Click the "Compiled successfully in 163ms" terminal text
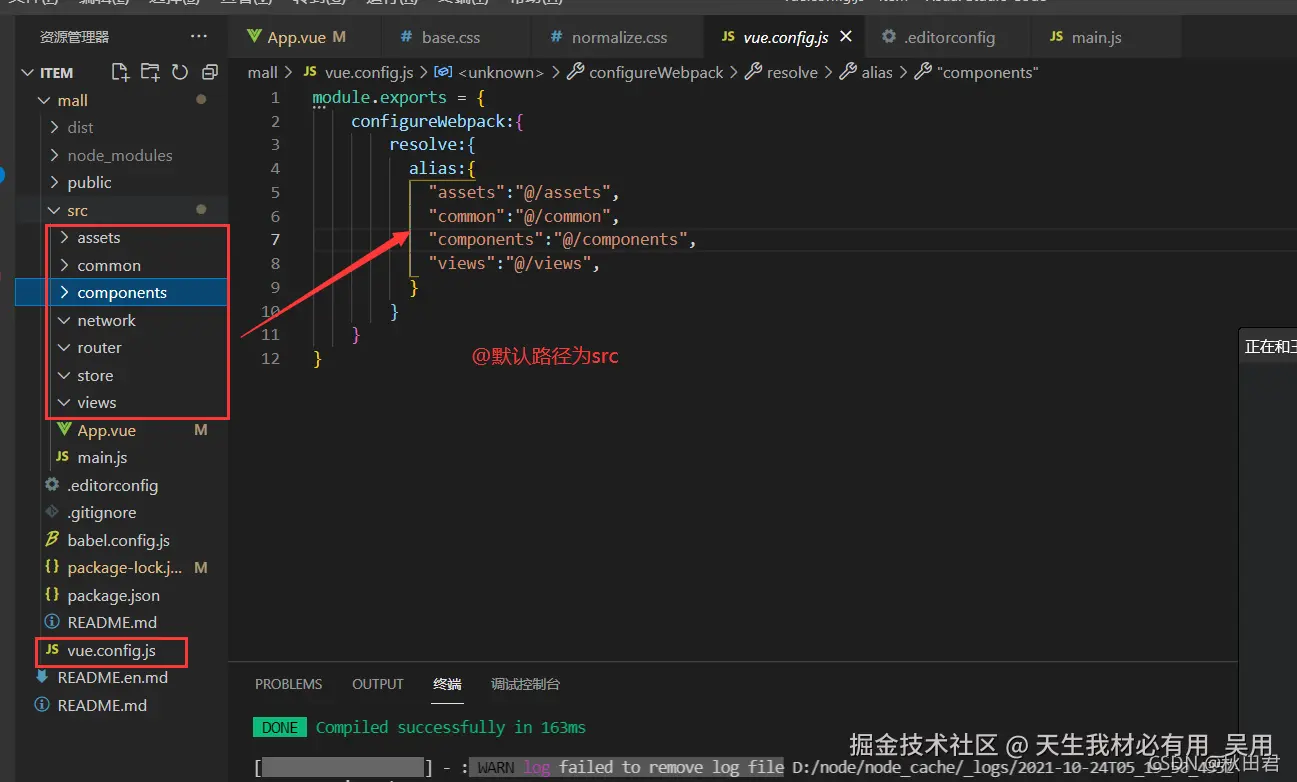Image resolution: width=1297 pixels, height=782 pixels. (451, 727)
